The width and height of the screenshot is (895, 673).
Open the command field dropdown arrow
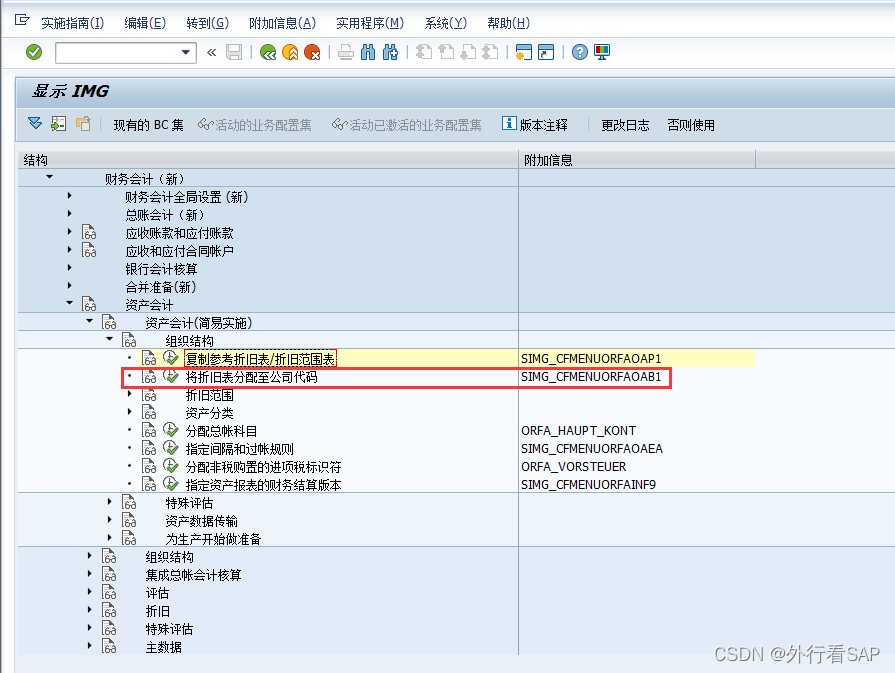tap(184, 53)
